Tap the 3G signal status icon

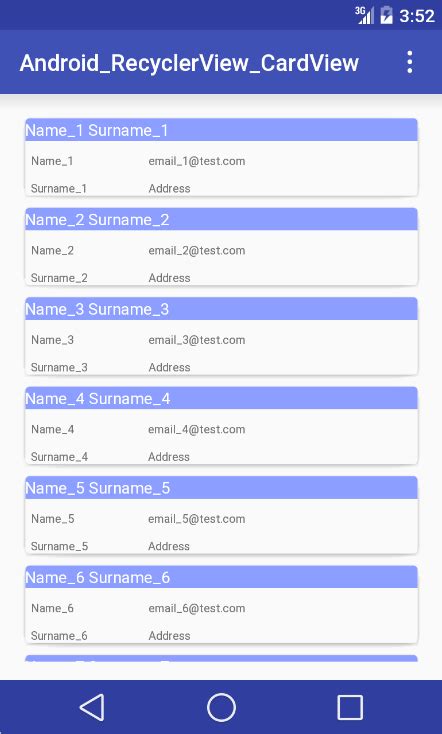click(364, 15)
